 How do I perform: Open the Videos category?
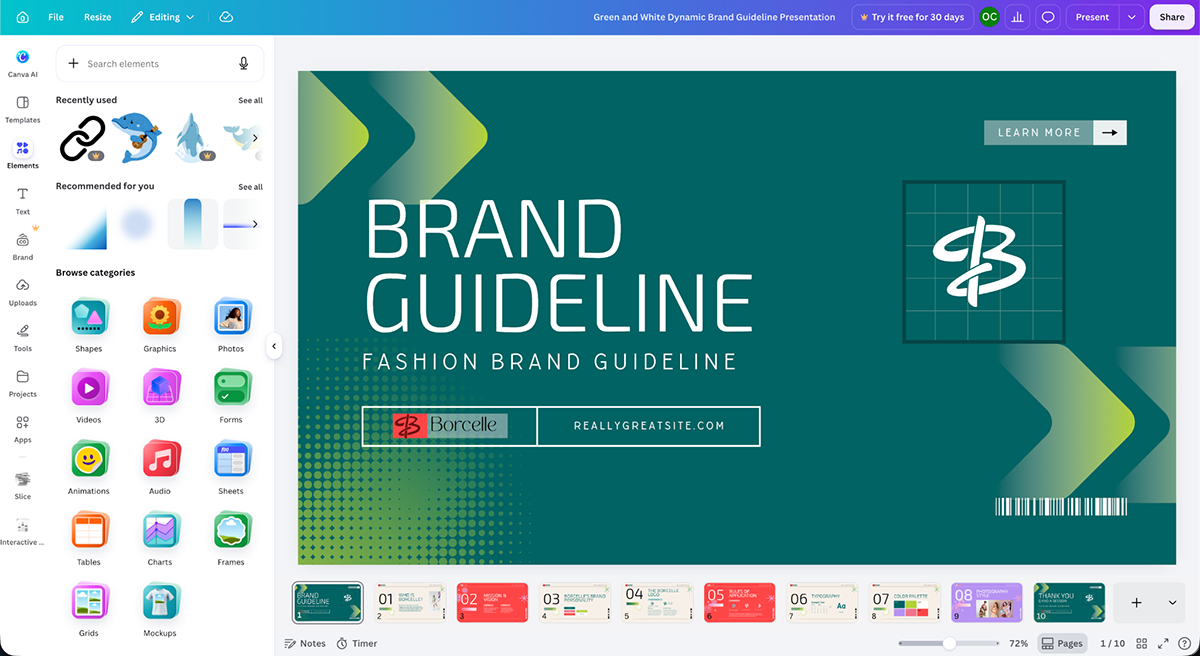[x=89, y=397]
